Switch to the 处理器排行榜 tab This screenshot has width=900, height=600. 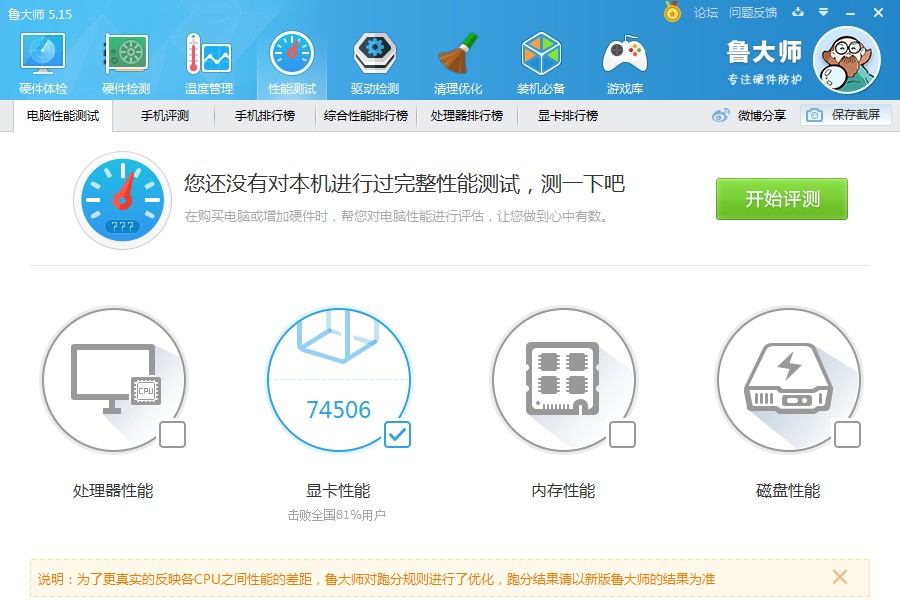click(x=467, y=115)
